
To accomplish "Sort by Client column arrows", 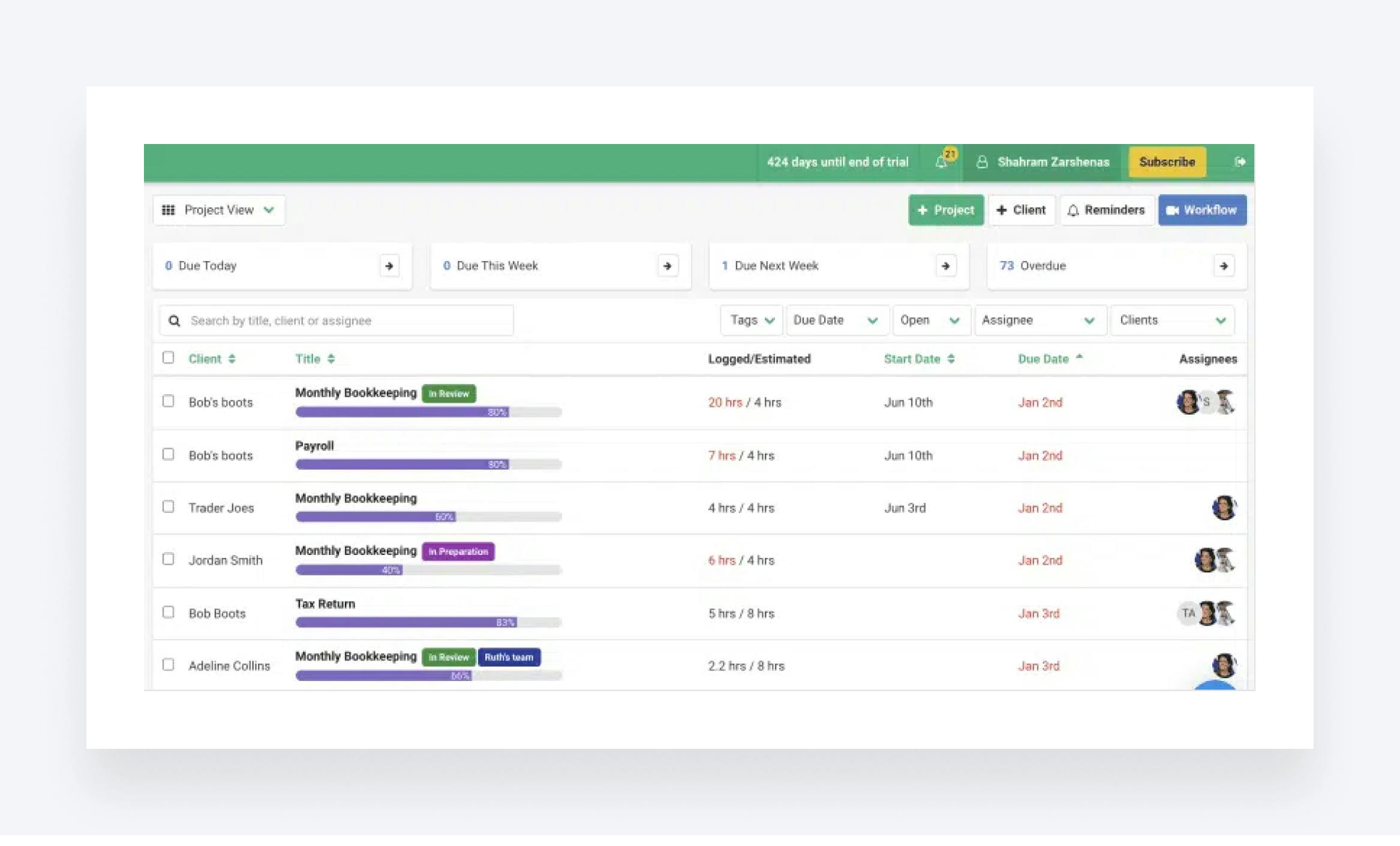I will tap(232, 359).
